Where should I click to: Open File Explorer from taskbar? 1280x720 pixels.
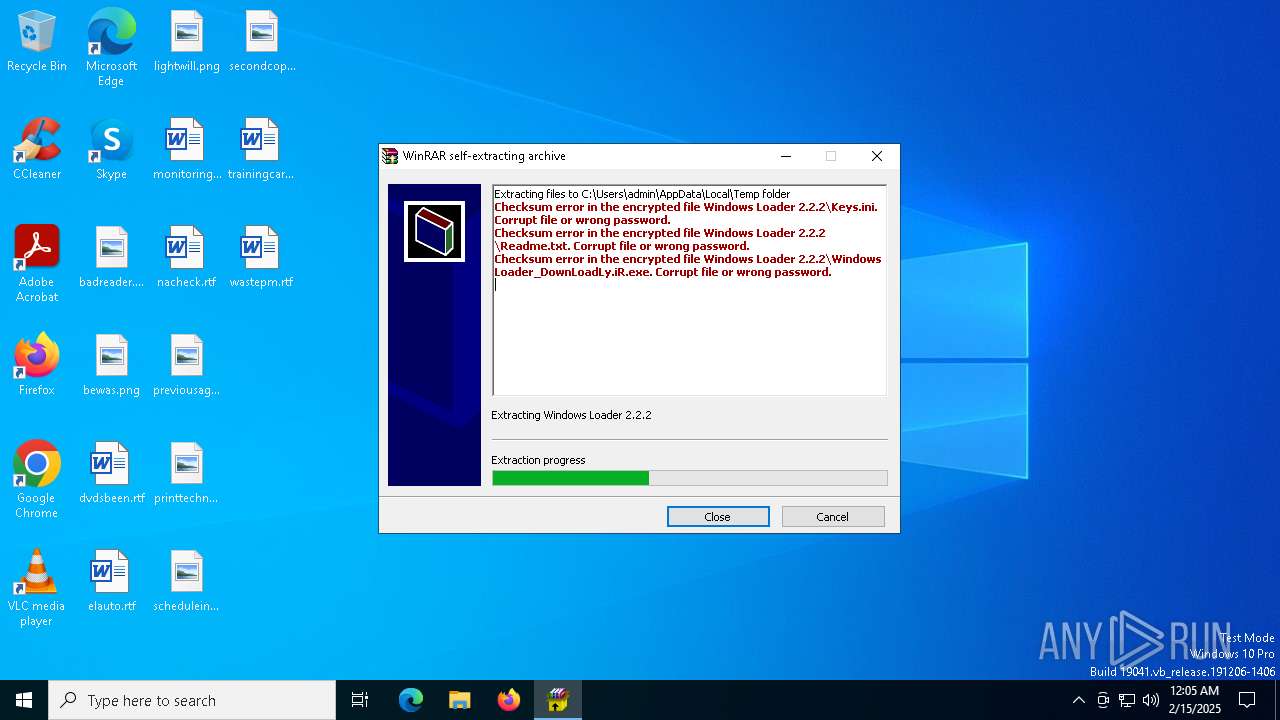(x=460, y=700)
